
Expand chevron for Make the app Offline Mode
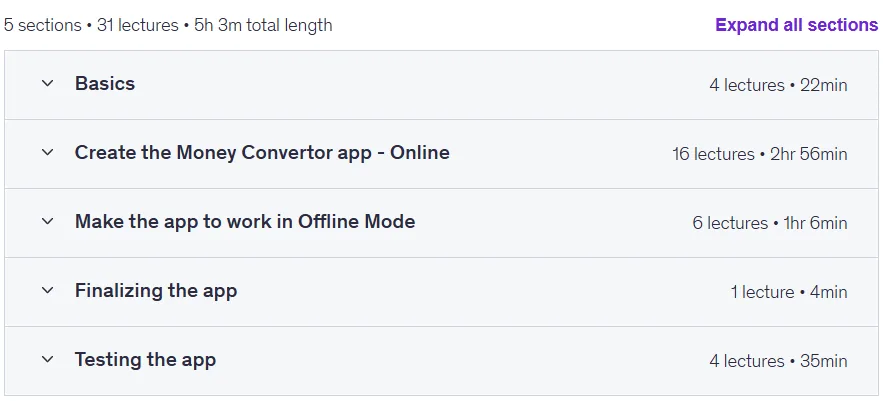click(x=48, y=221)
